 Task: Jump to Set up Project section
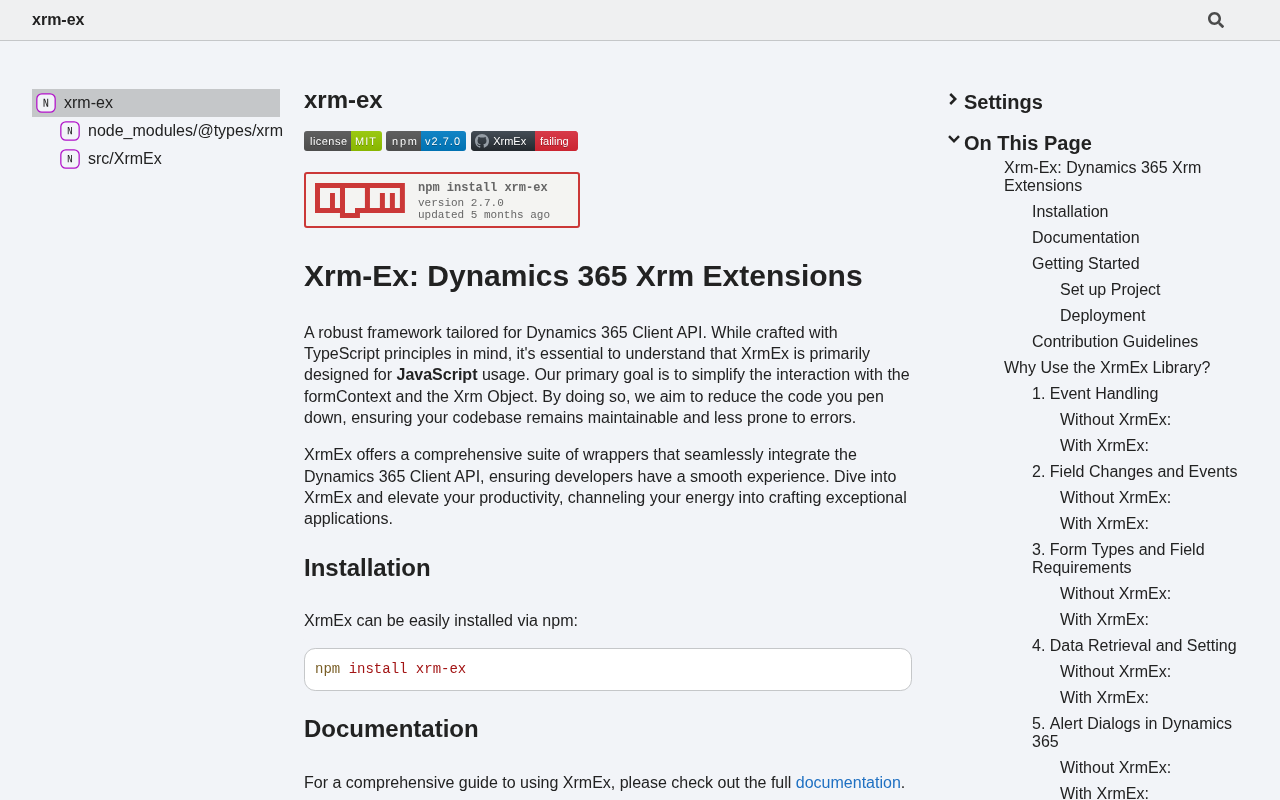click(x=1110, y=290)
